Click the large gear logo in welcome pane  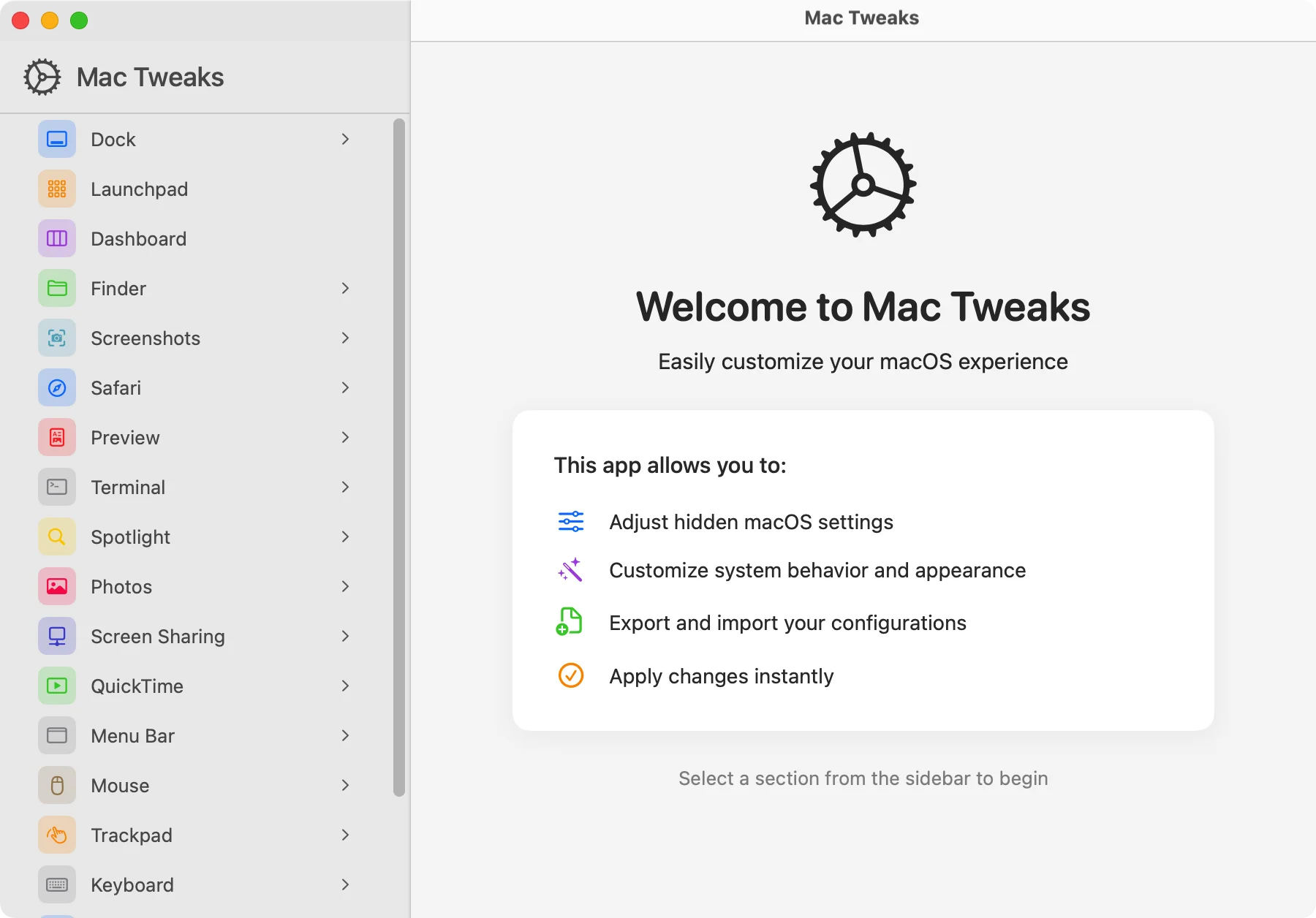click(x=863, y=185)
